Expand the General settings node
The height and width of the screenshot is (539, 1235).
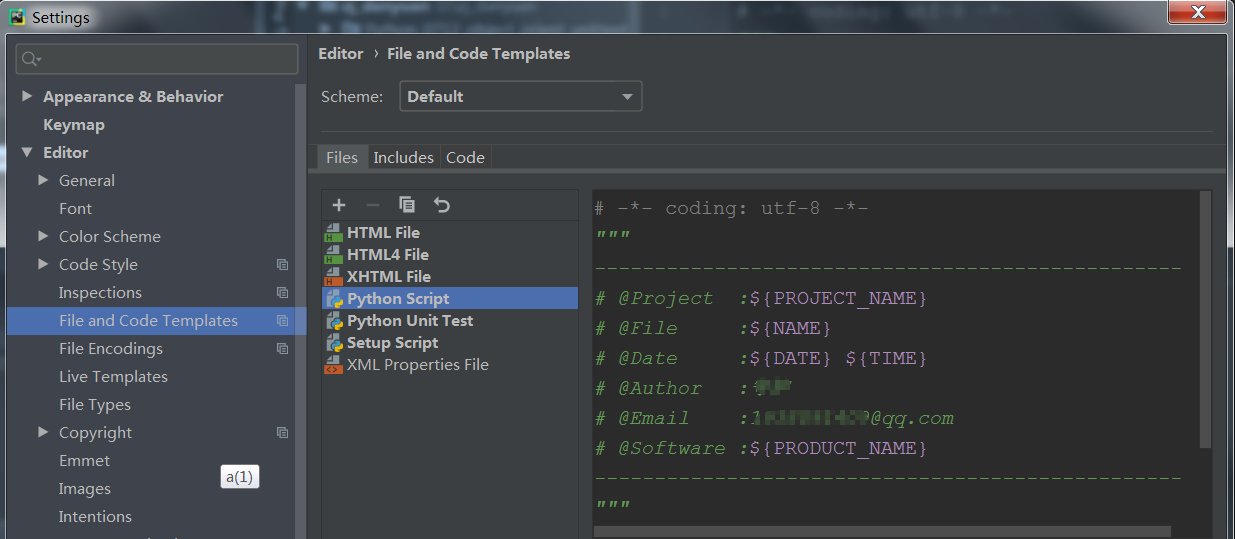[43, 180]
